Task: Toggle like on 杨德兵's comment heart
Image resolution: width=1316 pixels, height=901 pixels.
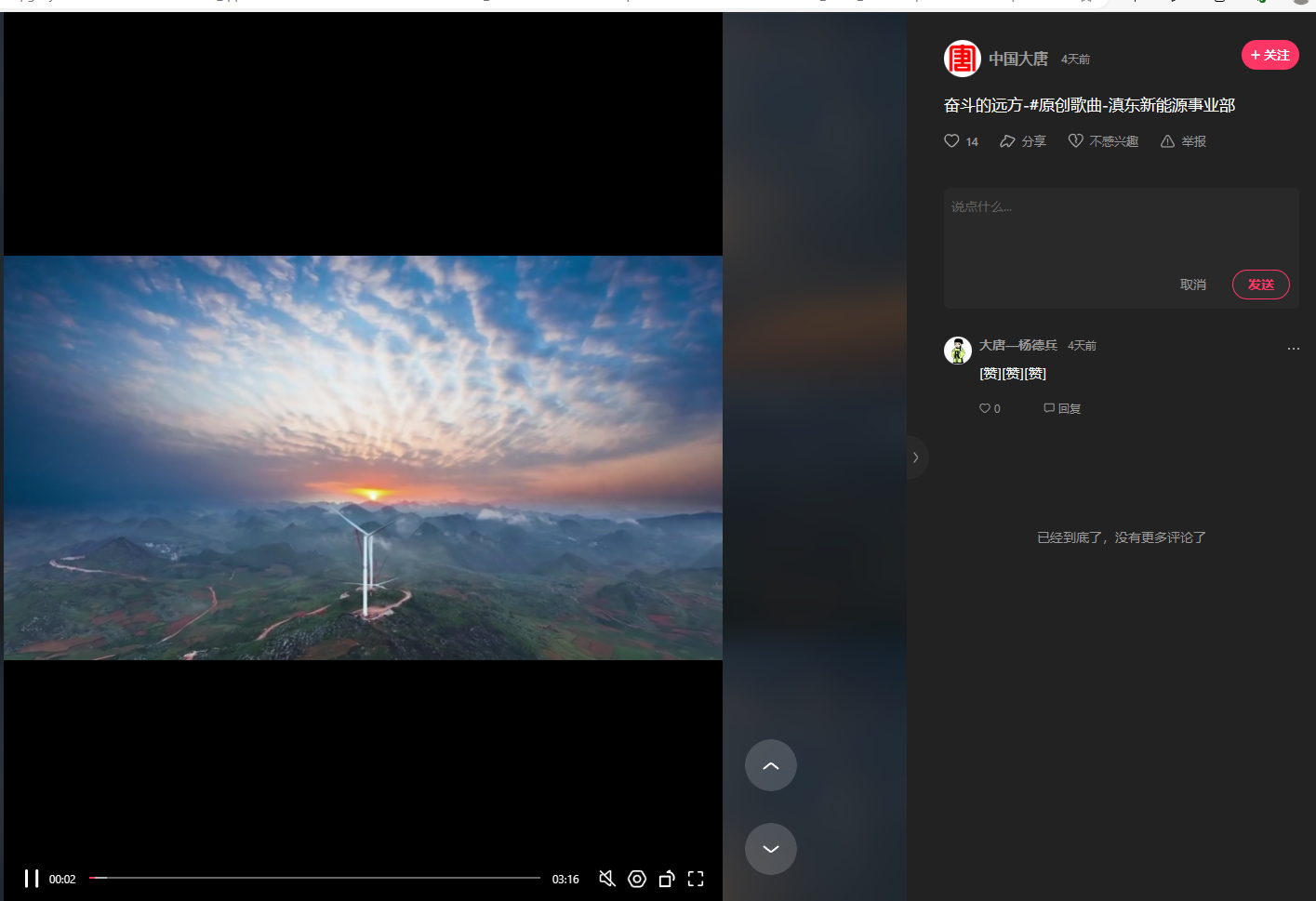Action: 984,407
